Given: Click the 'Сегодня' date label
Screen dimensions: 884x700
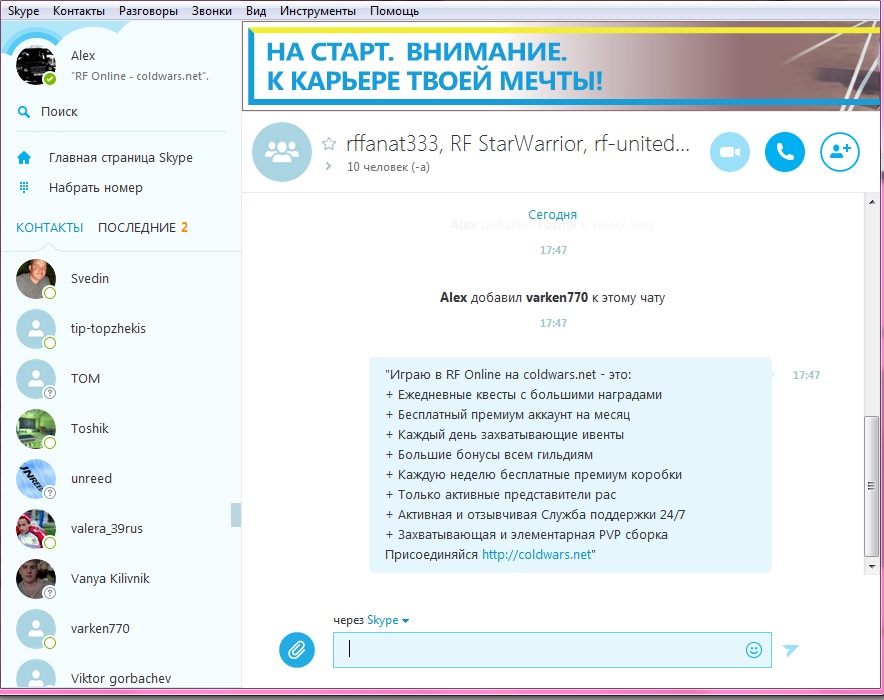Looking at the screenshot, I should tap(552, 215).
